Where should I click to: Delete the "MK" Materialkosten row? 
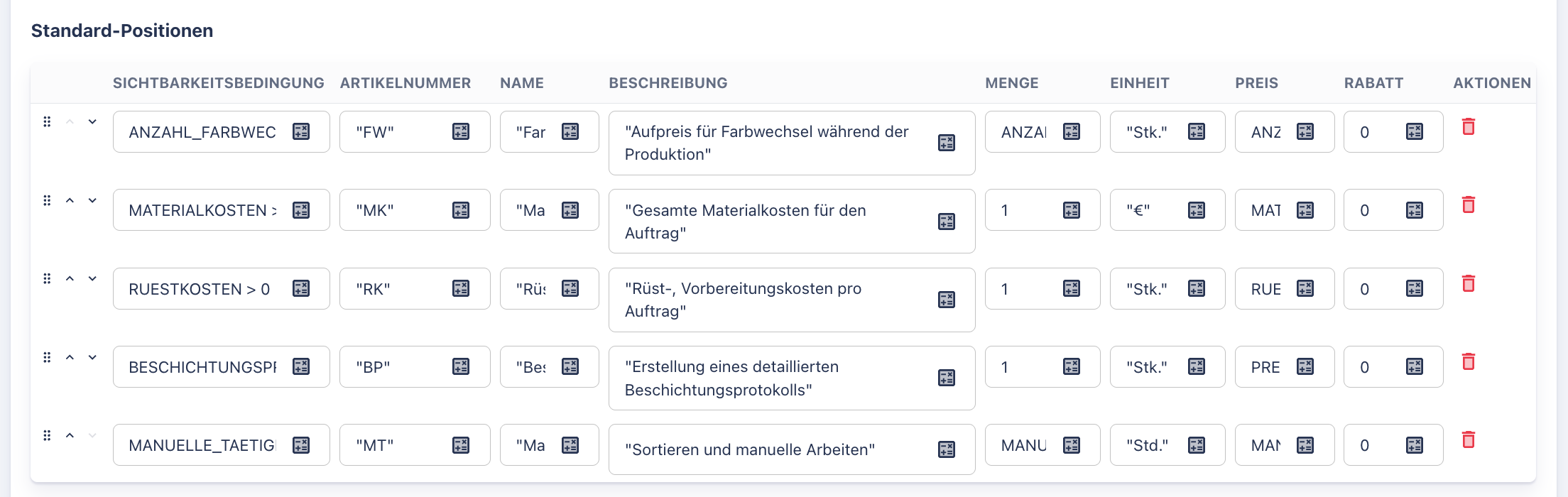[x=1469, y=205]
